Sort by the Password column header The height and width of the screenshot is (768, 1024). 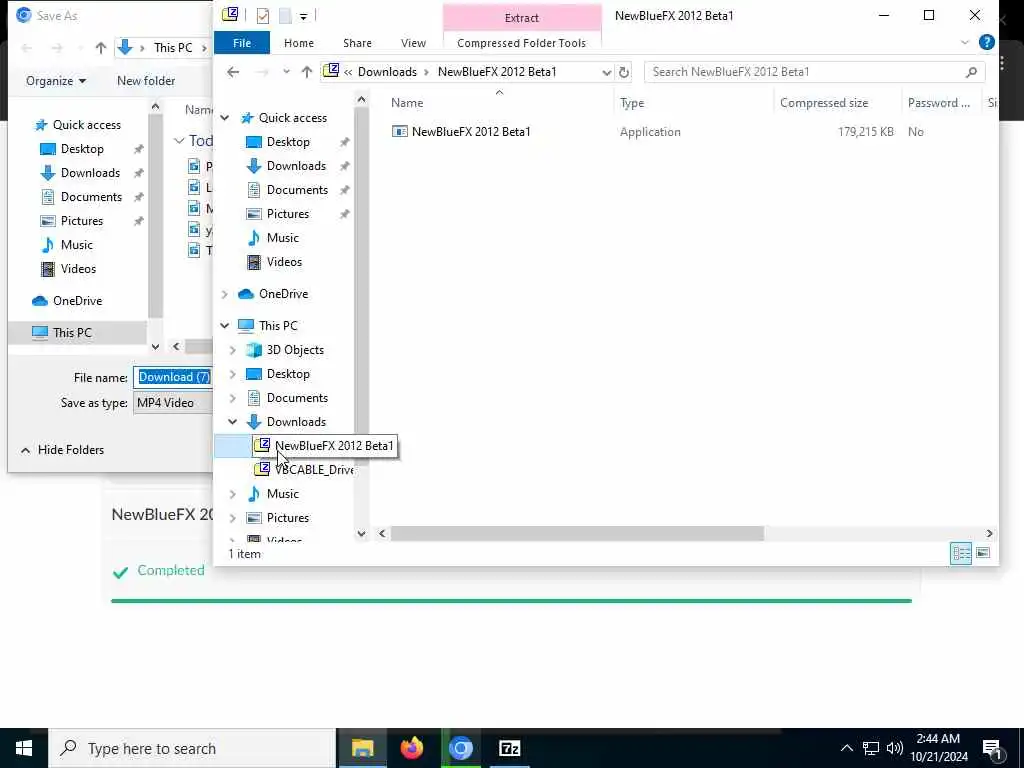[938, 103]
